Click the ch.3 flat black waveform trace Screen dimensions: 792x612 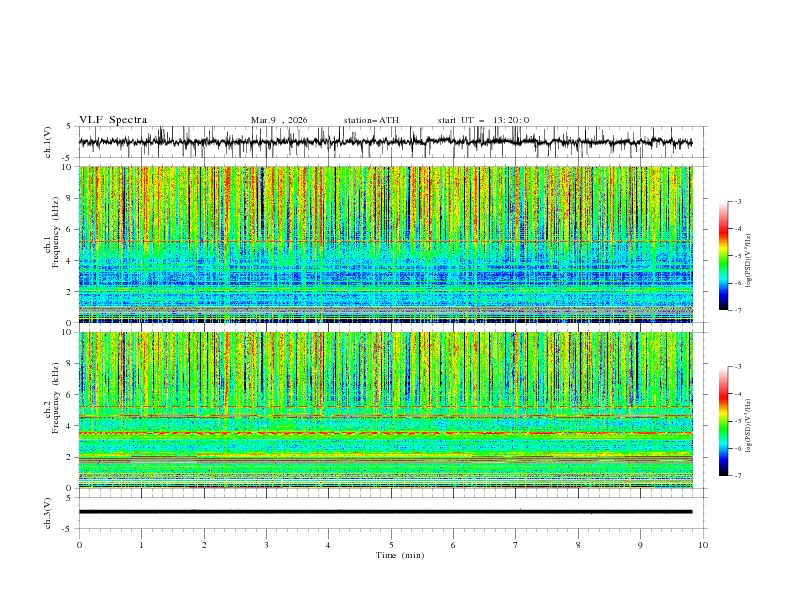click(385, 512)
